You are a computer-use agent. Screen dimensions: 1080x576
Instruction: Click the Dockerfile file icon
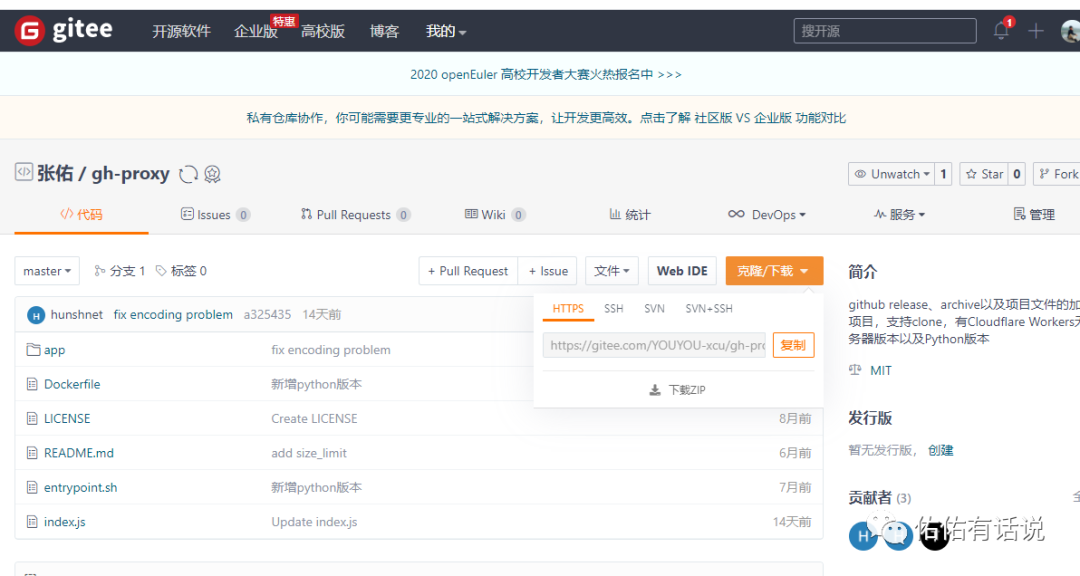tap(32, 384)
